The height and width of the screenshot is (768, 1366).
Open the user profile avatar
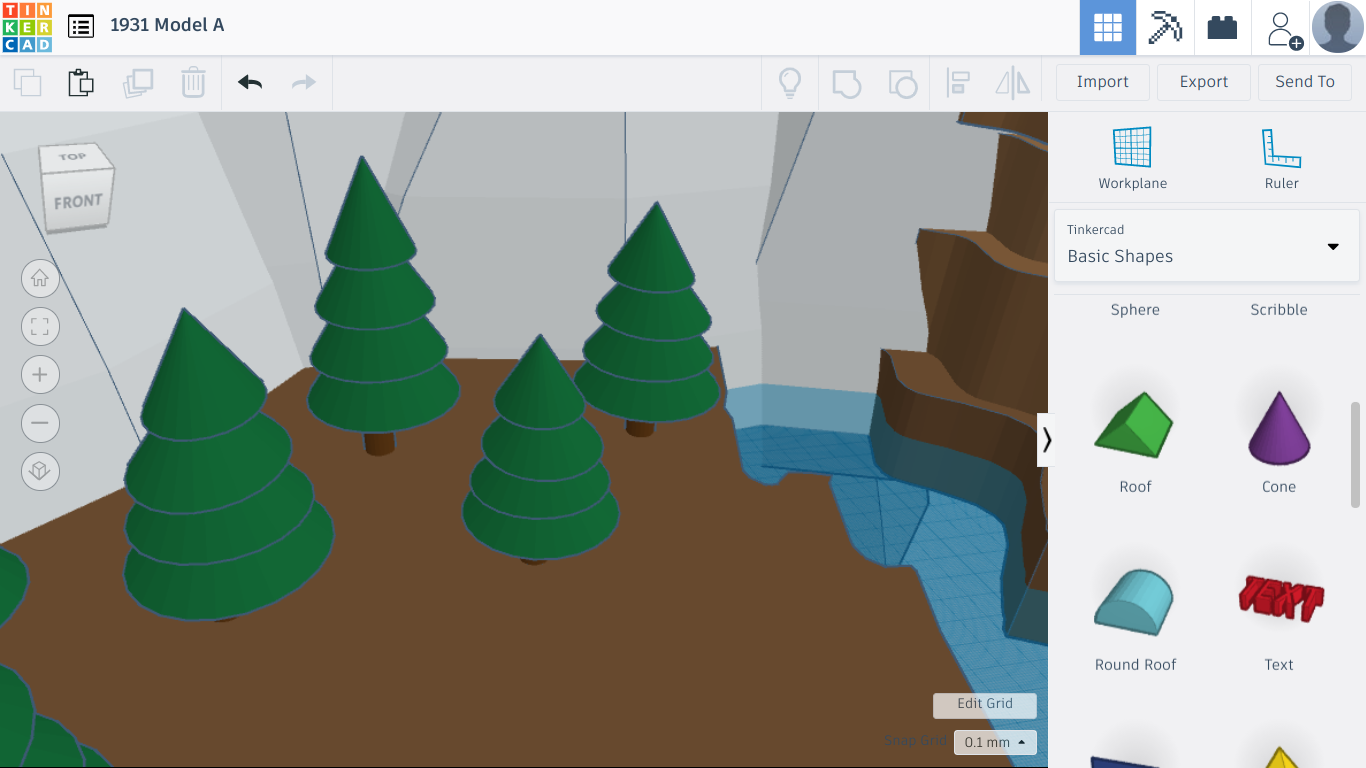[1337, 27]
